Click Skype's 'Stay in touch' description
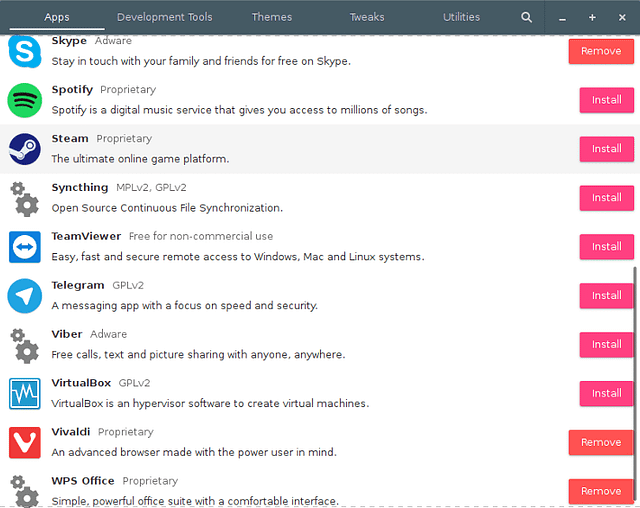 pyautogui.click(x=201, y=61)
